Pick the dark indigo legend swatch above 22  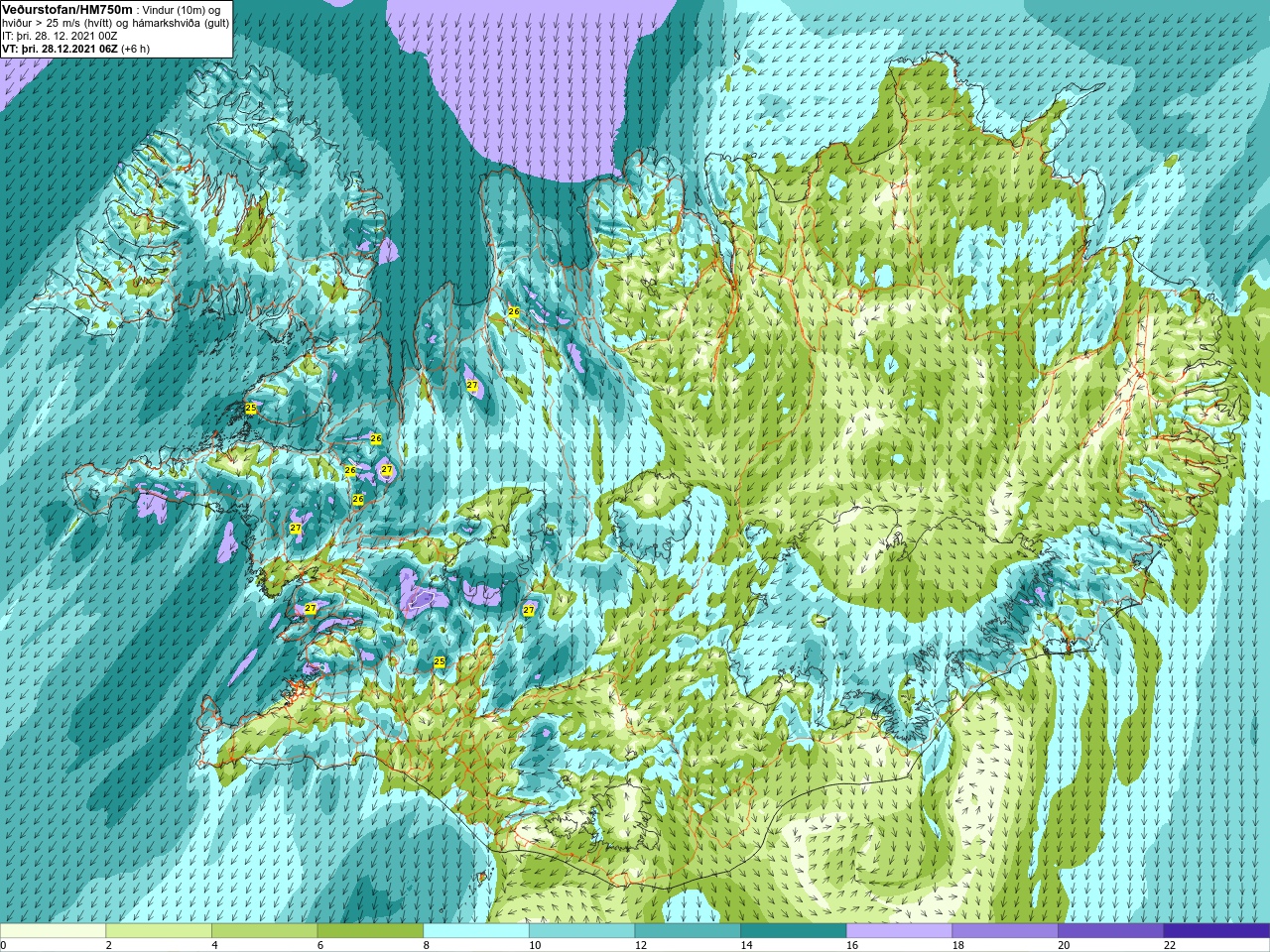click(x=1216, y=931)
